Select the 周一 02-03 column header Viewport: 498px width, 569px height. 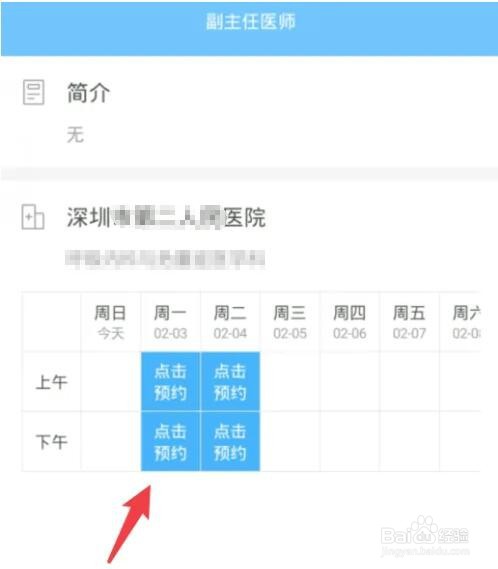tap(171, 322)
